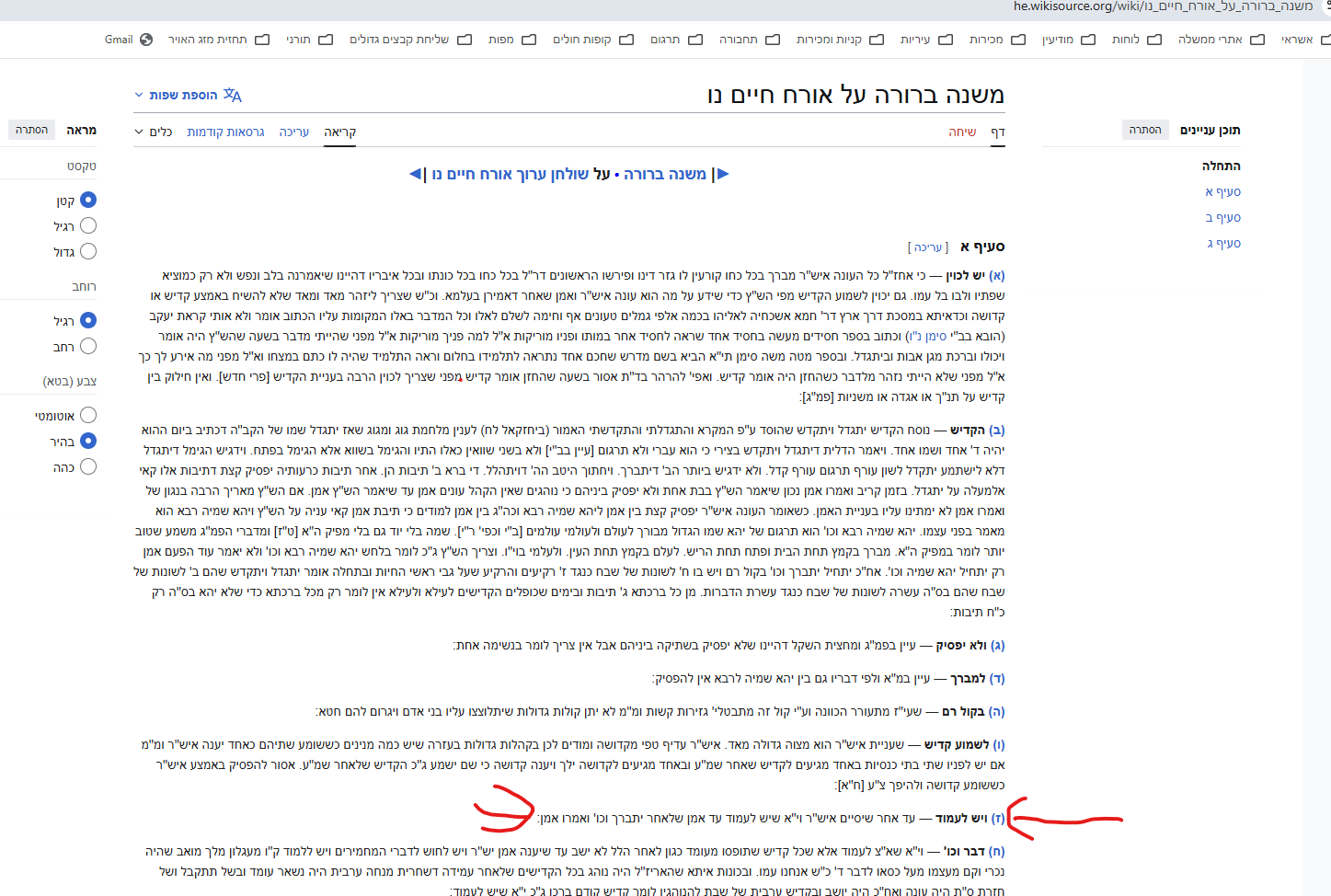Open the כלים tools dropdown

(x=153, y=131)
